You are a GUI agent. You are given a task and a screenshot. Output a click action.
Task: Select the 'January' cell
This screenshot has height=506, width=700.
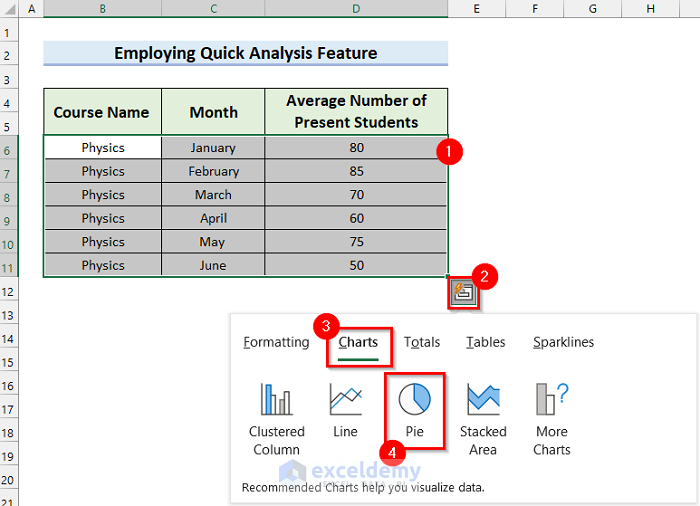coord(213,147)
